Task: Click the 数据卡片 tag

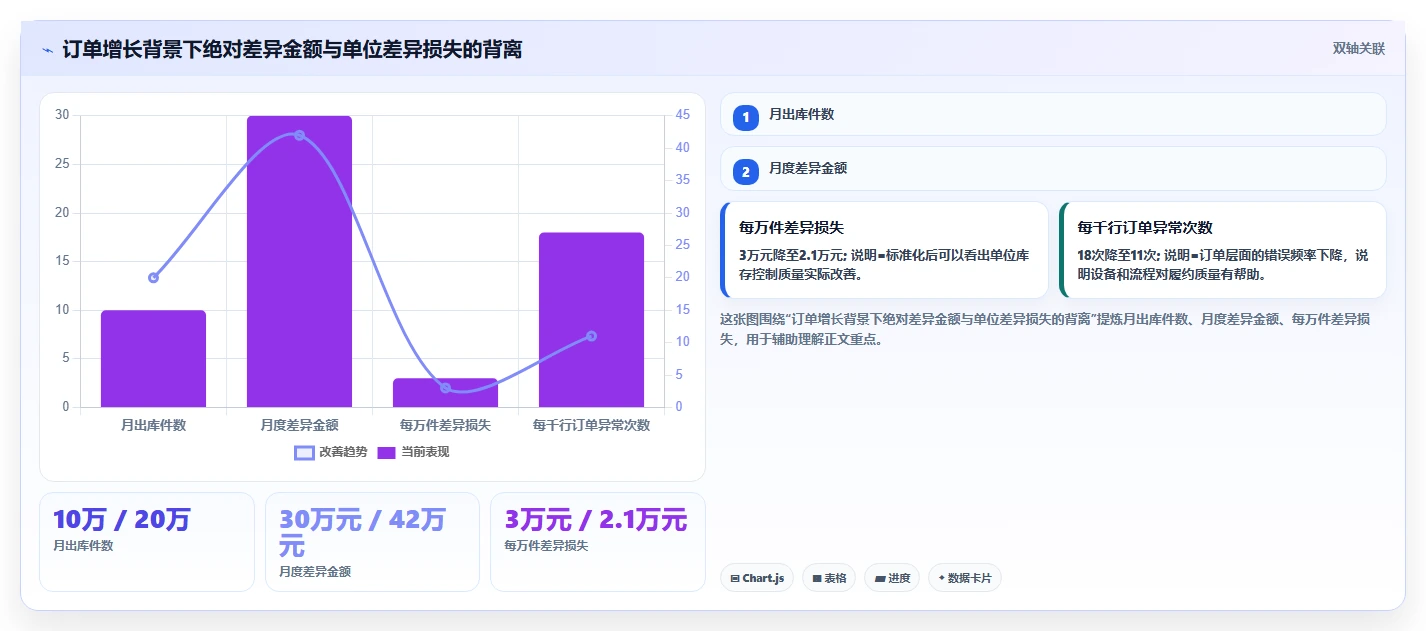Action: click(965, 578)
